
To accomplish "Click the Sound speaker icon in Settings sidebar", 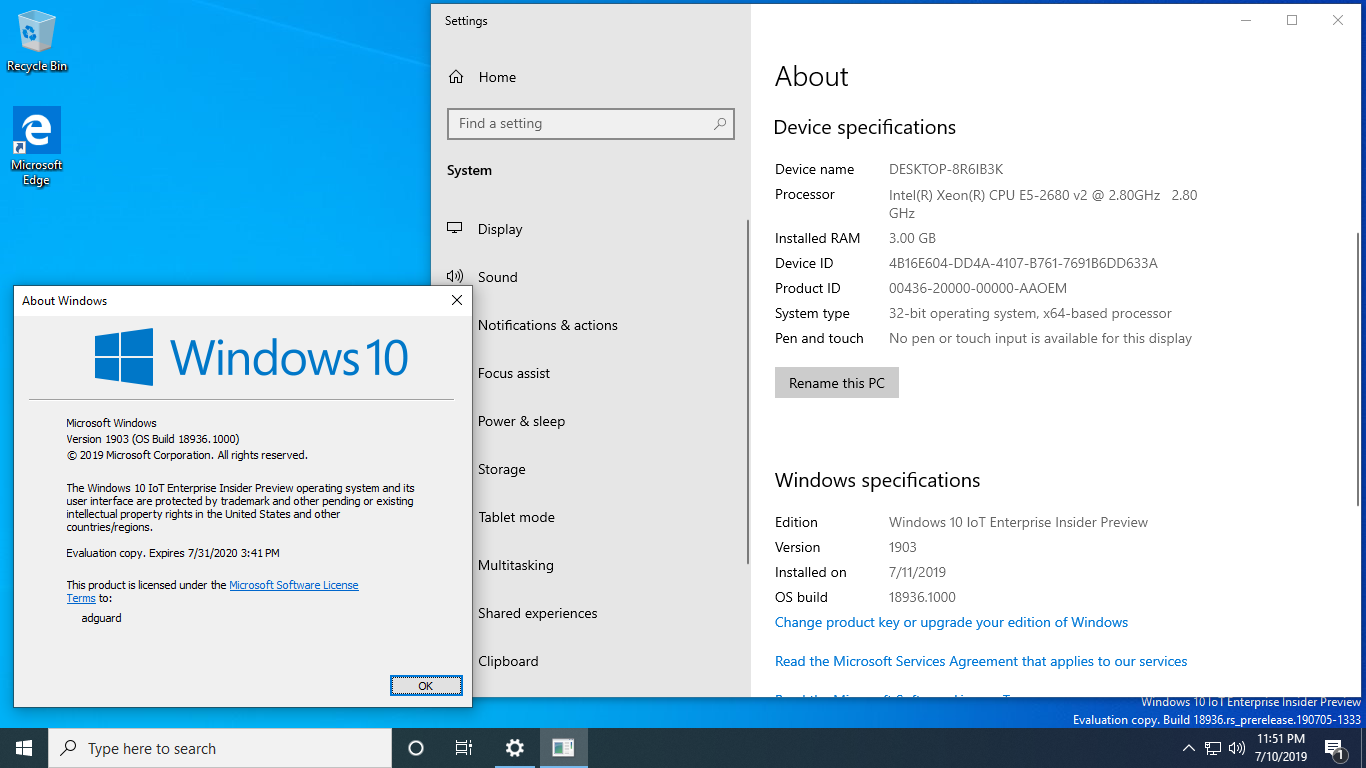I will click(x=455, y=277).
